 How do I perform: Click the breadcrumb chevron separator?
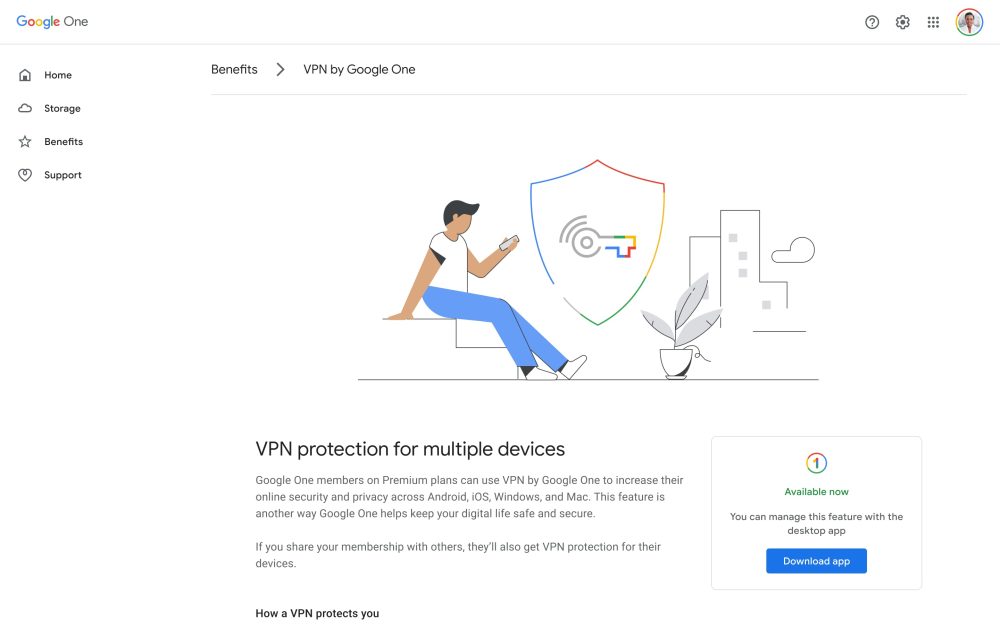click(x=281, y=69)
